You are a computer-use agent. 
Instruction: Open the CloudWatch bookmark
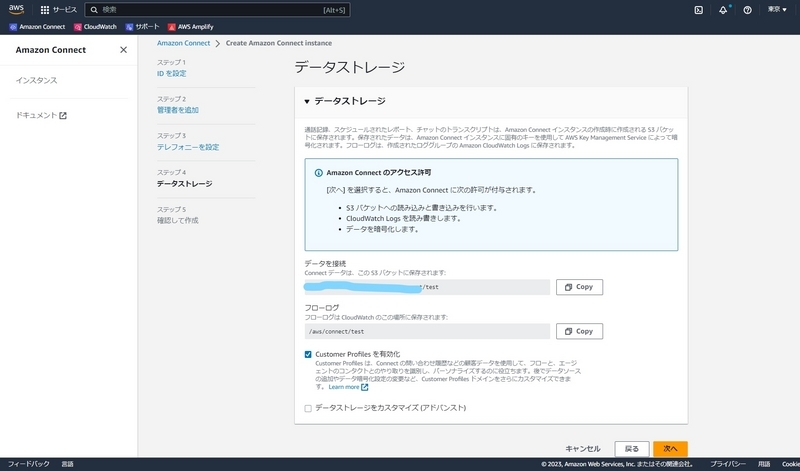(x=95, y=27)
